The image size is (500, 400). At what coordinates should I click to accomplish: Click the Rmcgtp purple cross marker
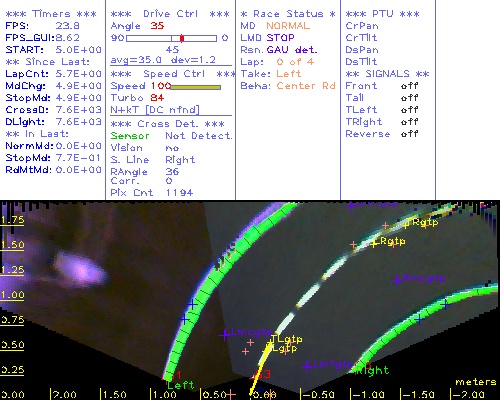pyautogui.click(x=397, y=280)
